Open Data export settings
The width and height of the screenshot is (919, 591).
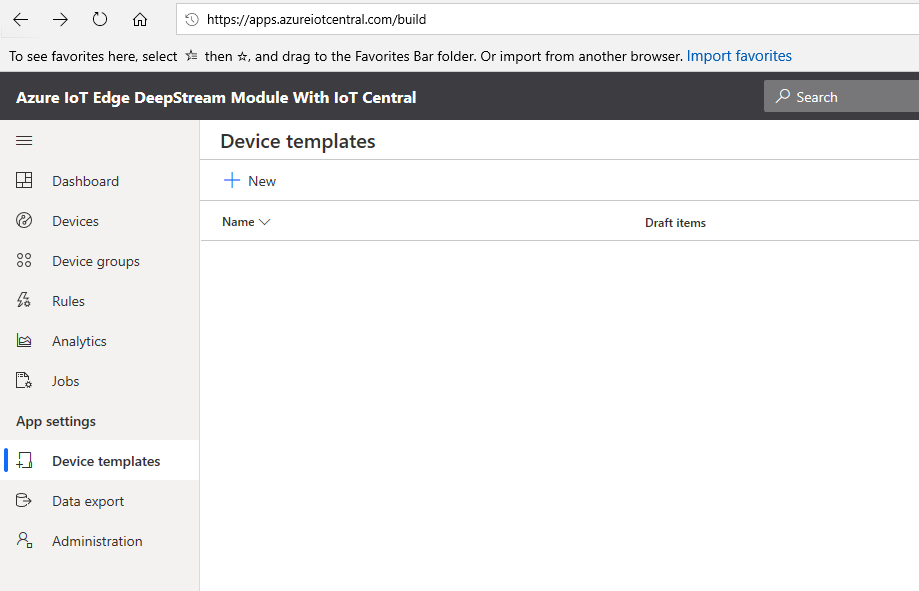point(88,501)
